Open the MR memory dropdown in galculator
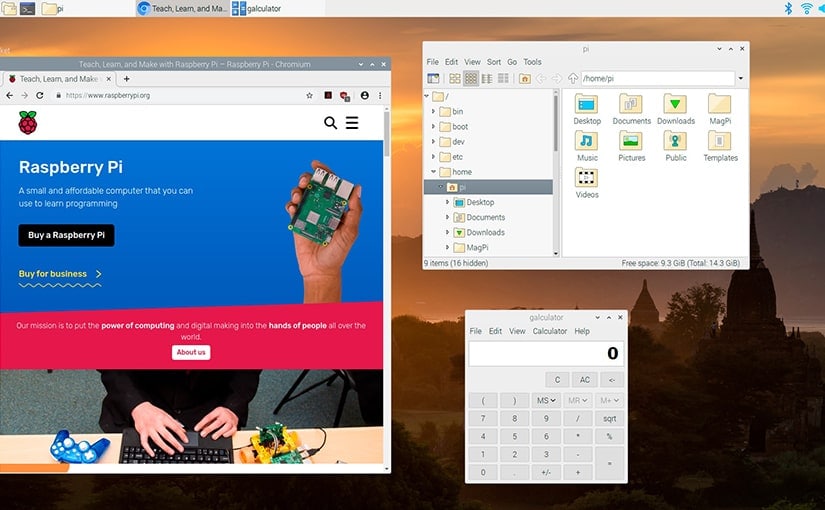 578,401
